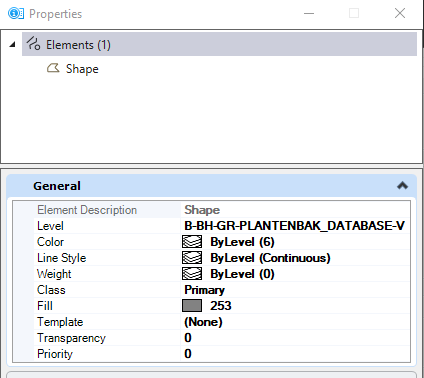
Task: Click the ByLevel icon beside Color
Action: pyautogui.click(x=192, y=242)
